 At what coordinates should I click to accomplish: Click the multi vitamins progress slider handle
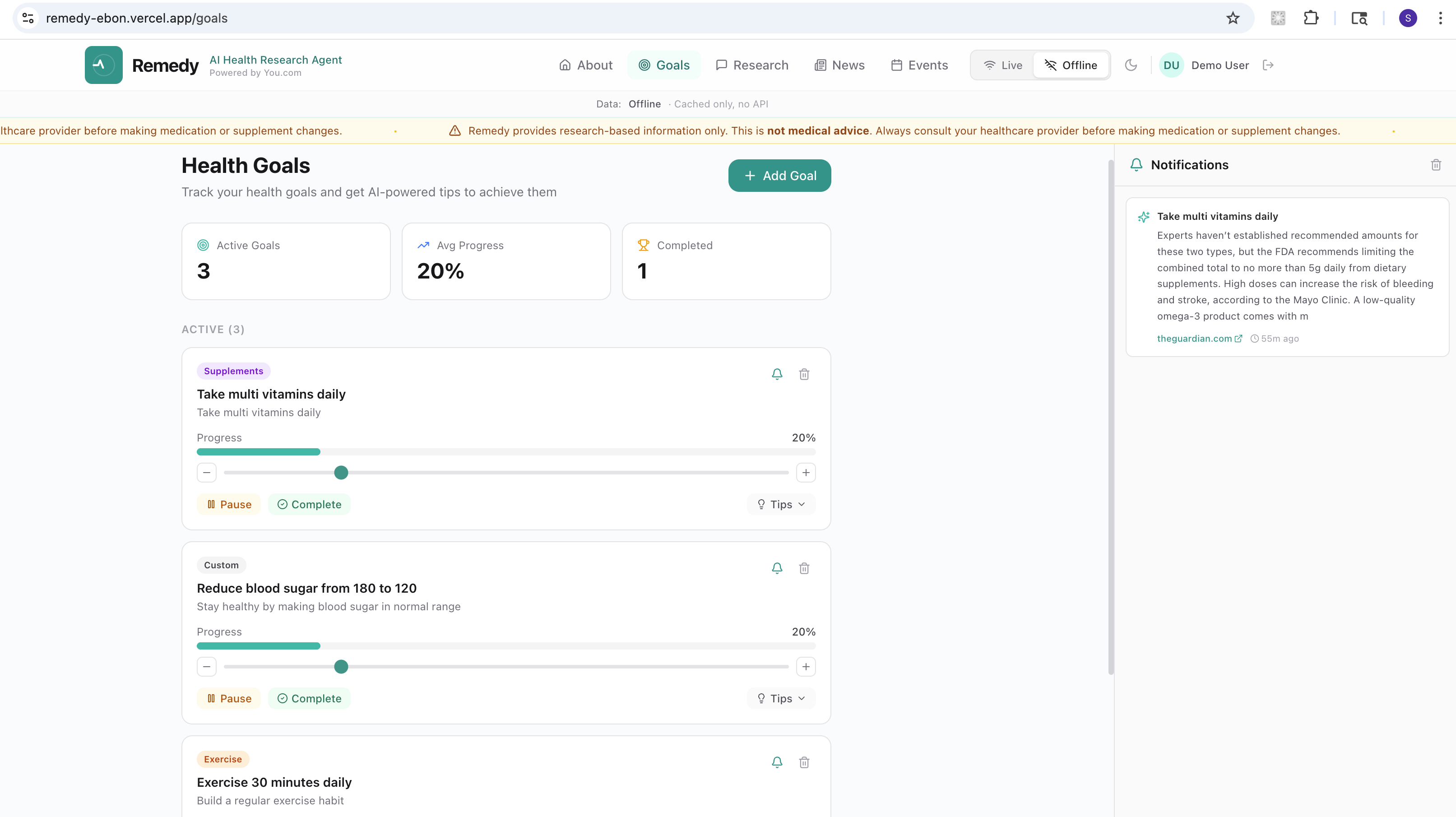pyautogui.click(x=341, y=473)
